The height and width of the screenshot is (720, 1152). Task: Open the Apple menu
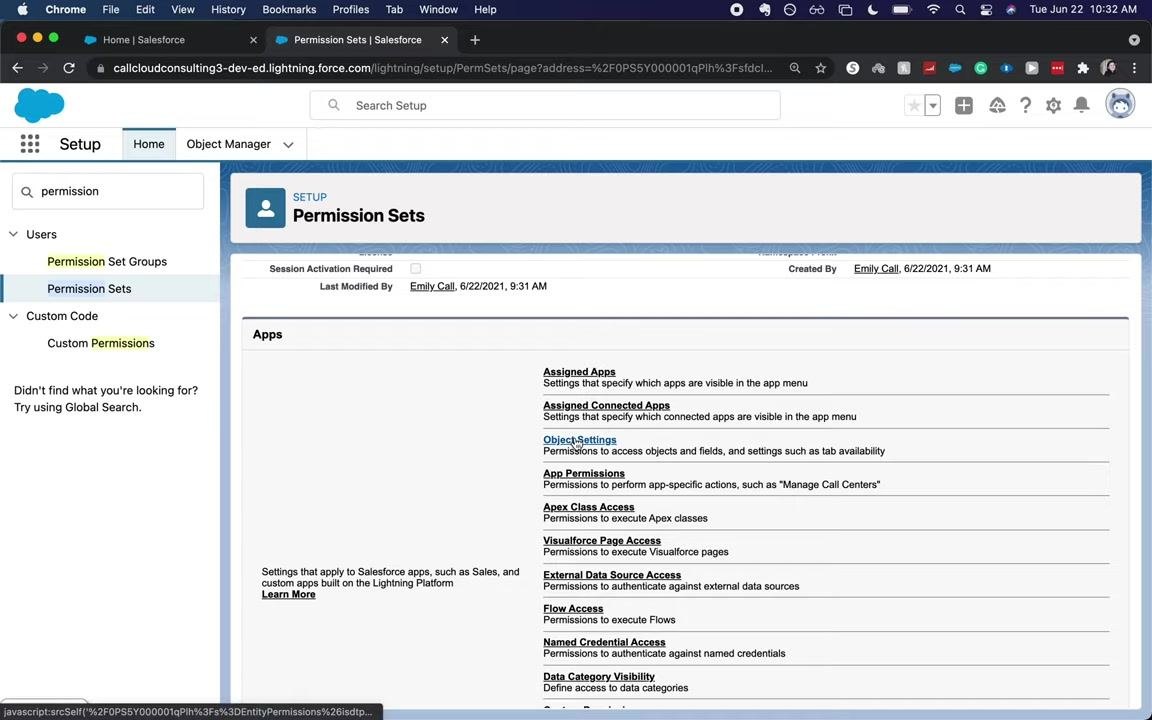tap(22, 10)
